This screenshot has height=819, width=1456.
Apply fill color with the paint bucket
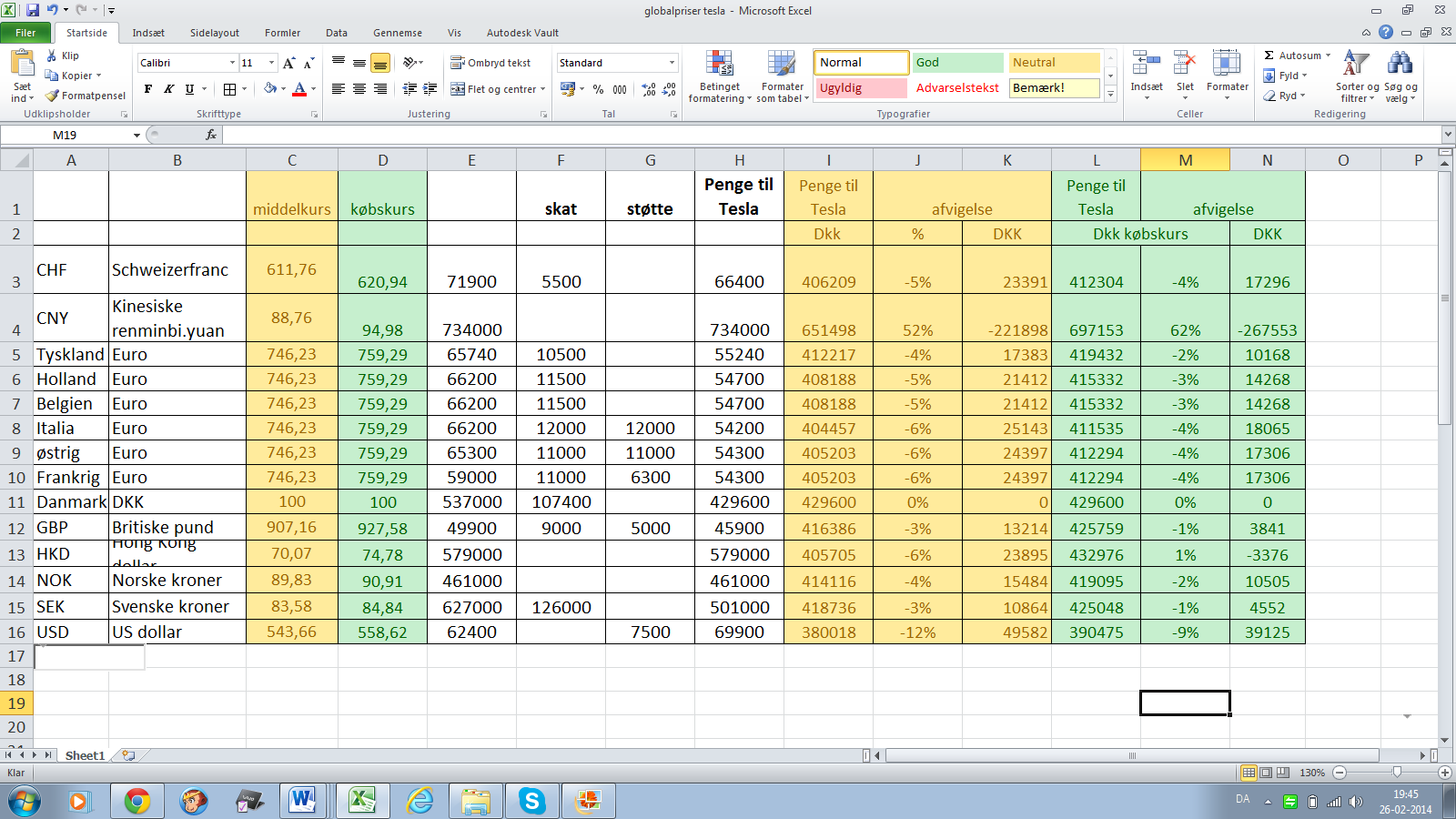270,89
